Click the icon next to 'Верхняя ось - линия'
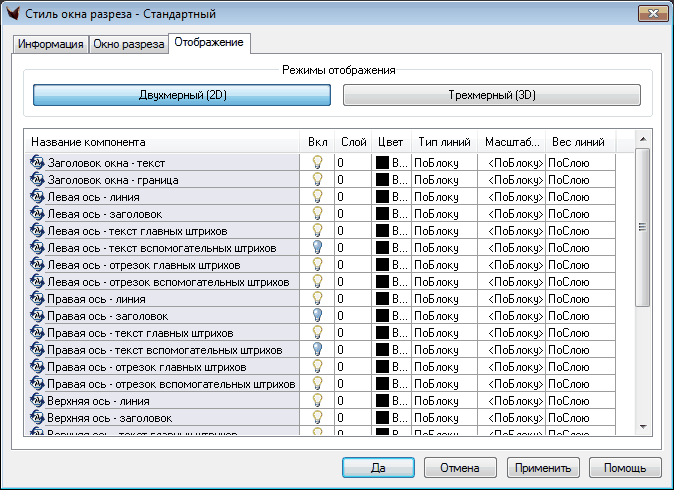The image size is (674, 490). click(x=38, y=400)
